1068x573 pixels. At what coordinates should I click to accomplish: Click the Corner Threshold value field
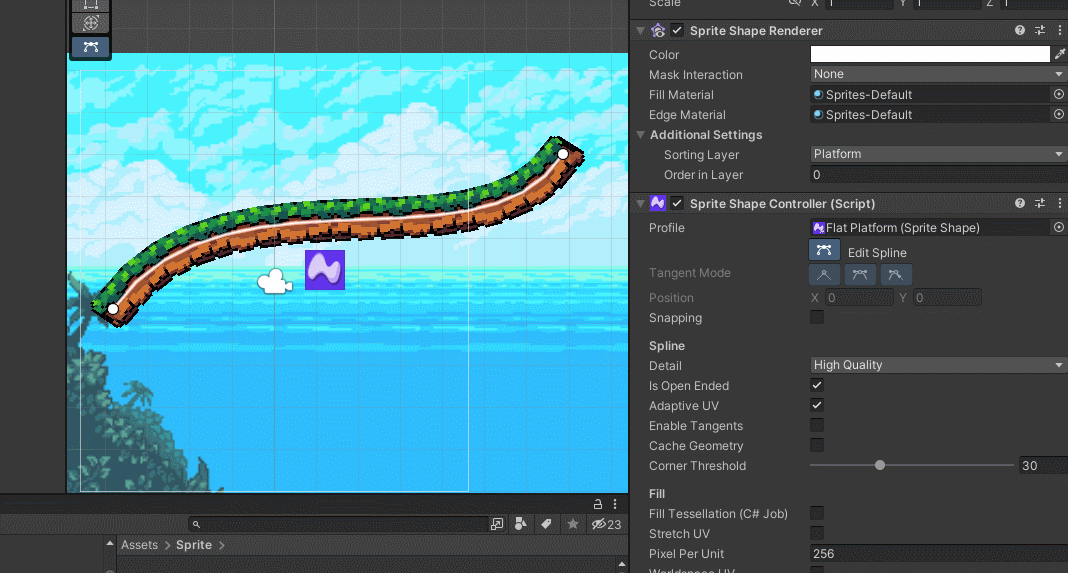1043,466
